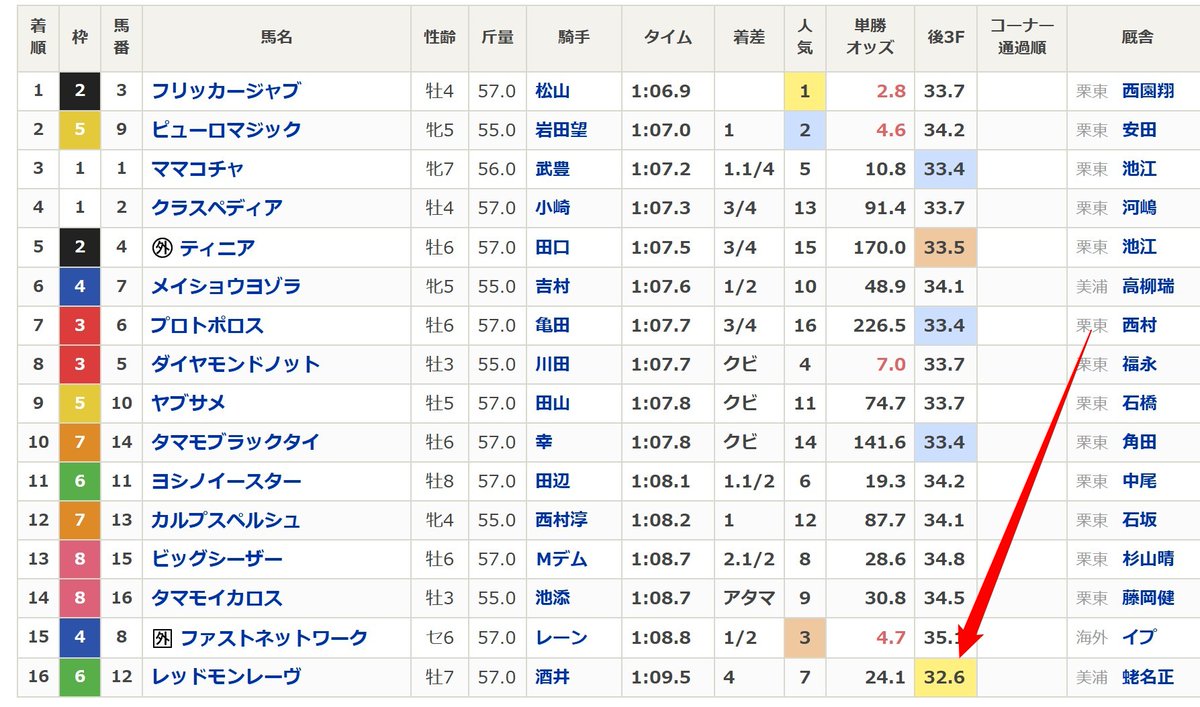Open trainer link 角田

coord(1139,442)
